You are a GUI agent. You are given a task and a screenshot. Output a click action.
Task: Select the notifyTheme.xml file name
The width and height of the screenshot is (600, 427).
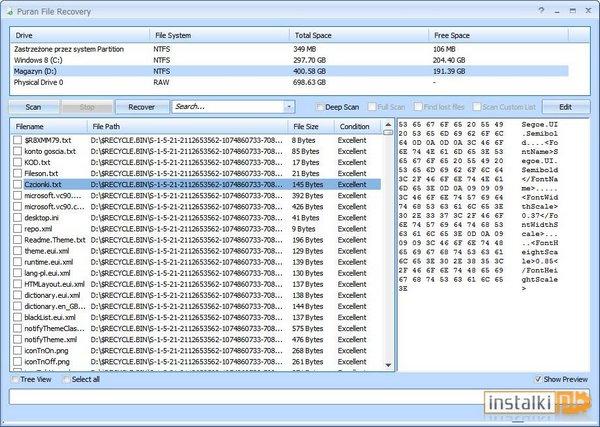(x=51, y=340)
